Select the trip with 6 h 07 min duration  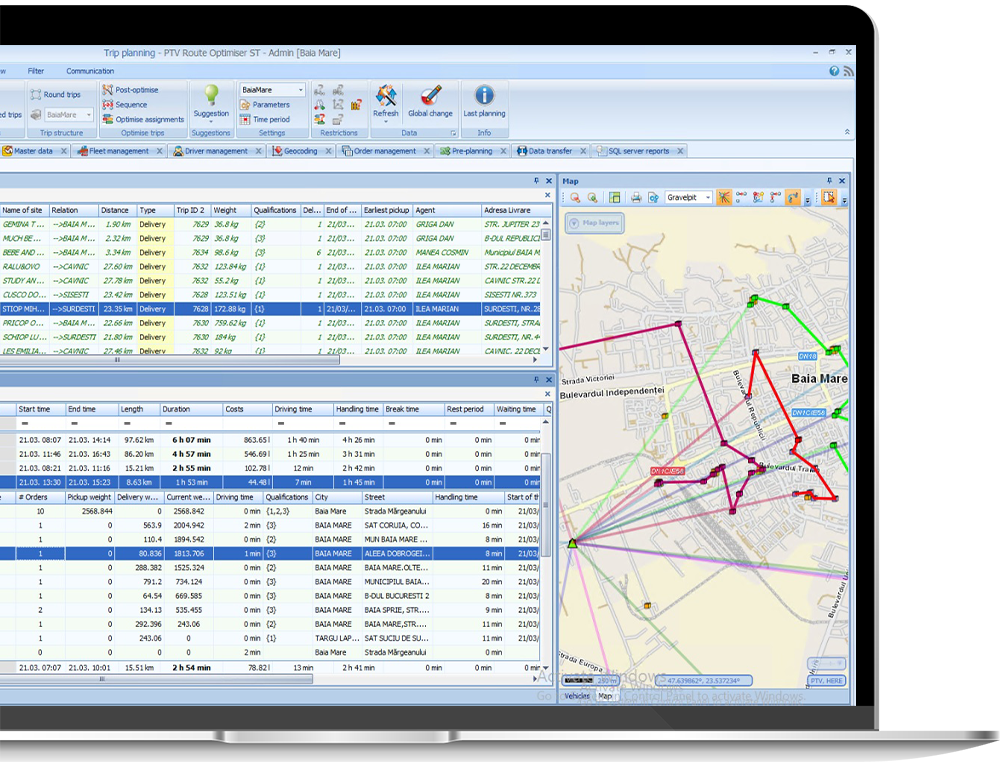coord(270,440)
